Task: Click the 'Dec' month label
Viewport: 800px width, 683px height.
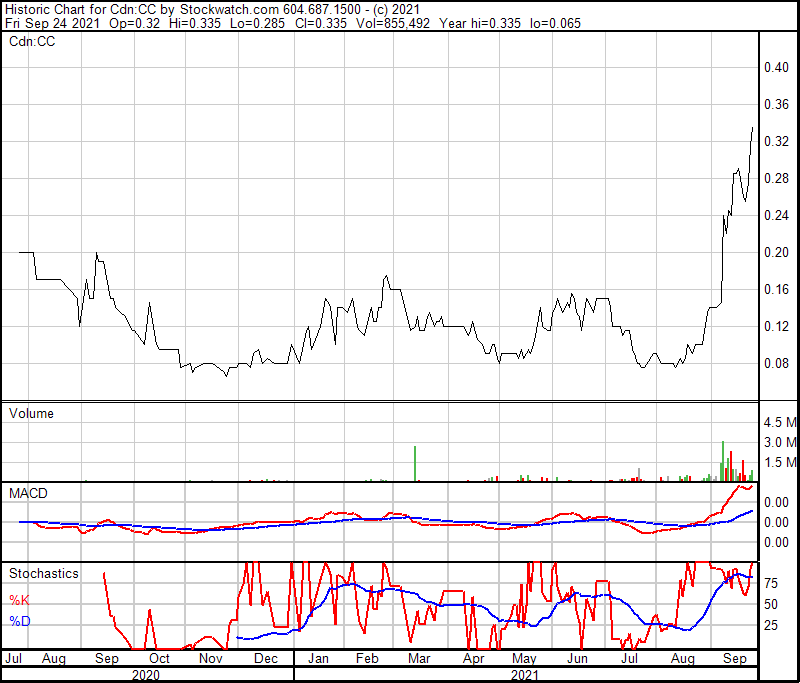Action: 266,659
